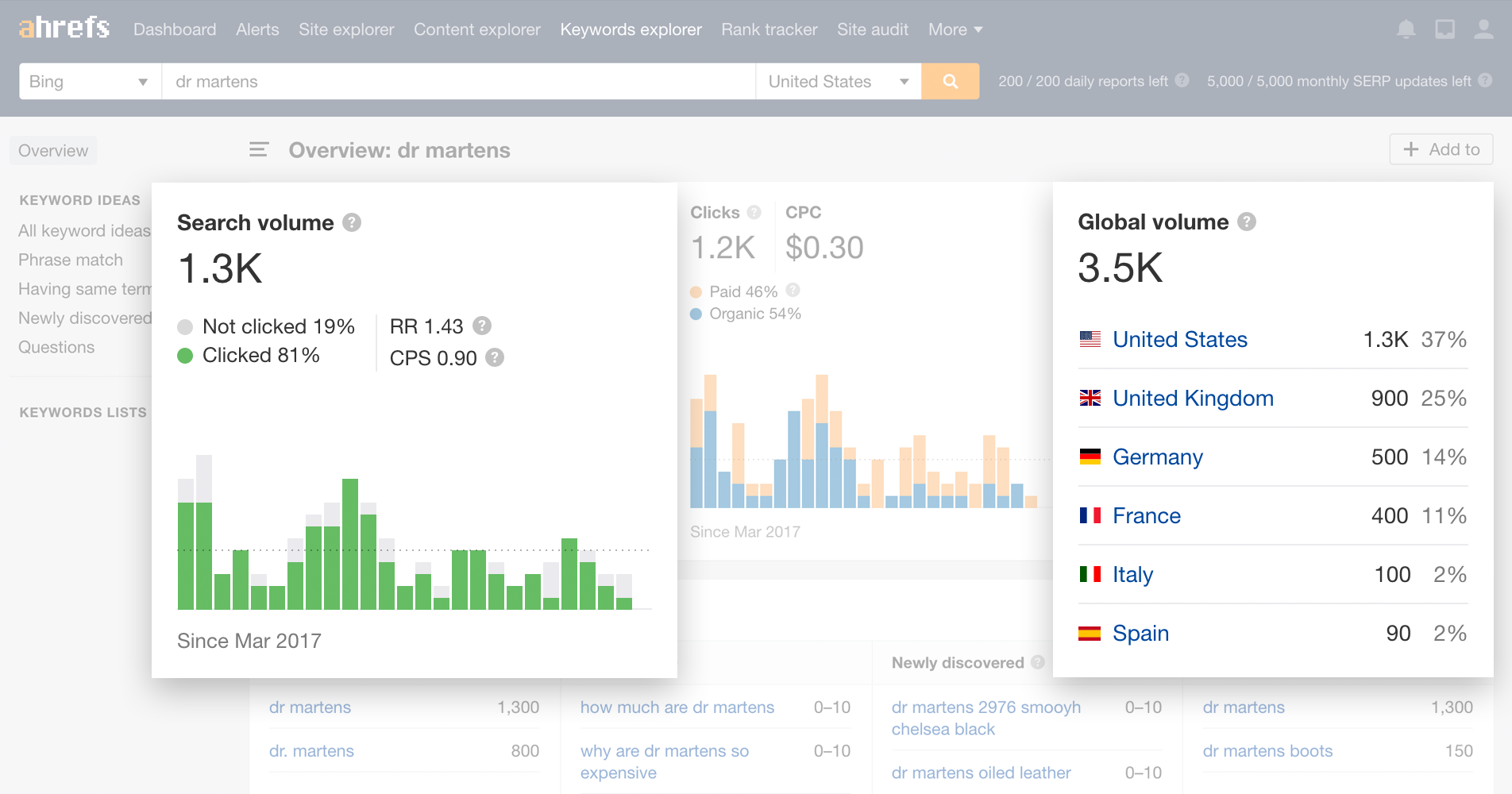Viewport: 1512px width, 794px height.
Task: Open 'dr martens oiled leather' keyword
Action: pos(982,772)
